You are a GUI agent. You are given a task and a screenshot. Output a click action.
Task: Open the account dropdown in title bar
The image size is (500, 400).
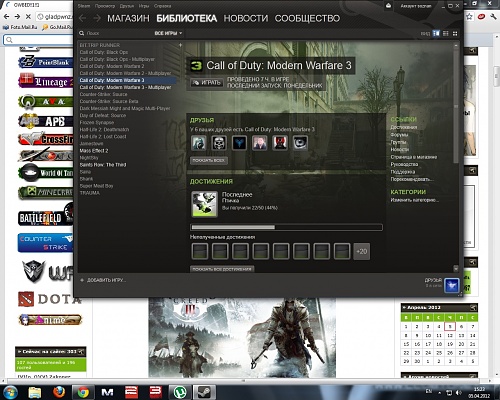[416, 6]
